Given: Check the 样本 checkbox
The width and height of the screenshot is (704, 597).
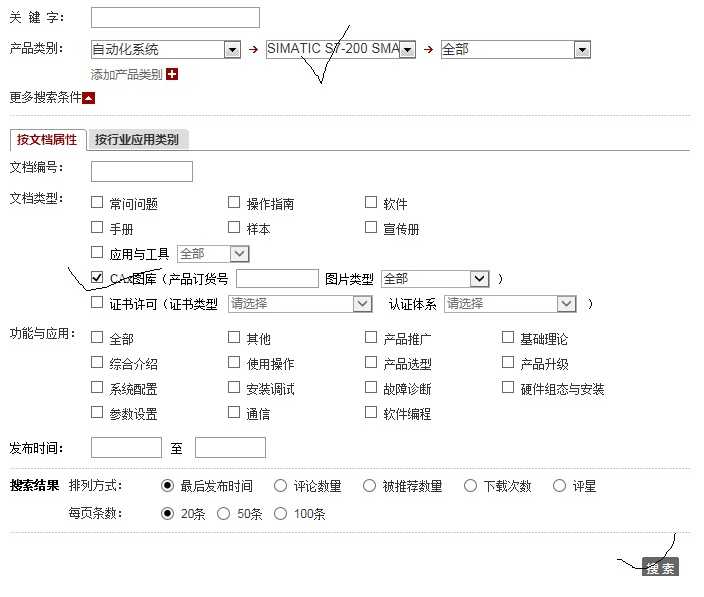Looking at the screenshot, I should pyautogui.click(x=234, y=227).
